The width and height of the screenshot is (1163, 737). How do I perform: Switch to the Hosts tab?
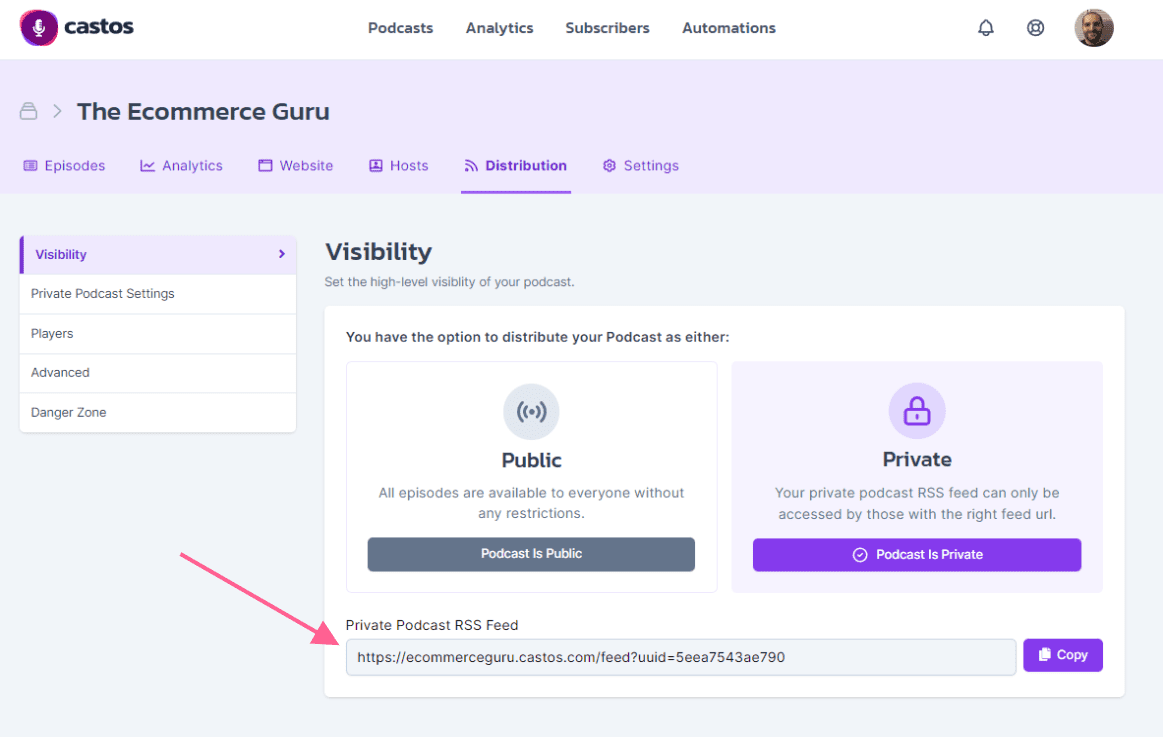(399, 165)
